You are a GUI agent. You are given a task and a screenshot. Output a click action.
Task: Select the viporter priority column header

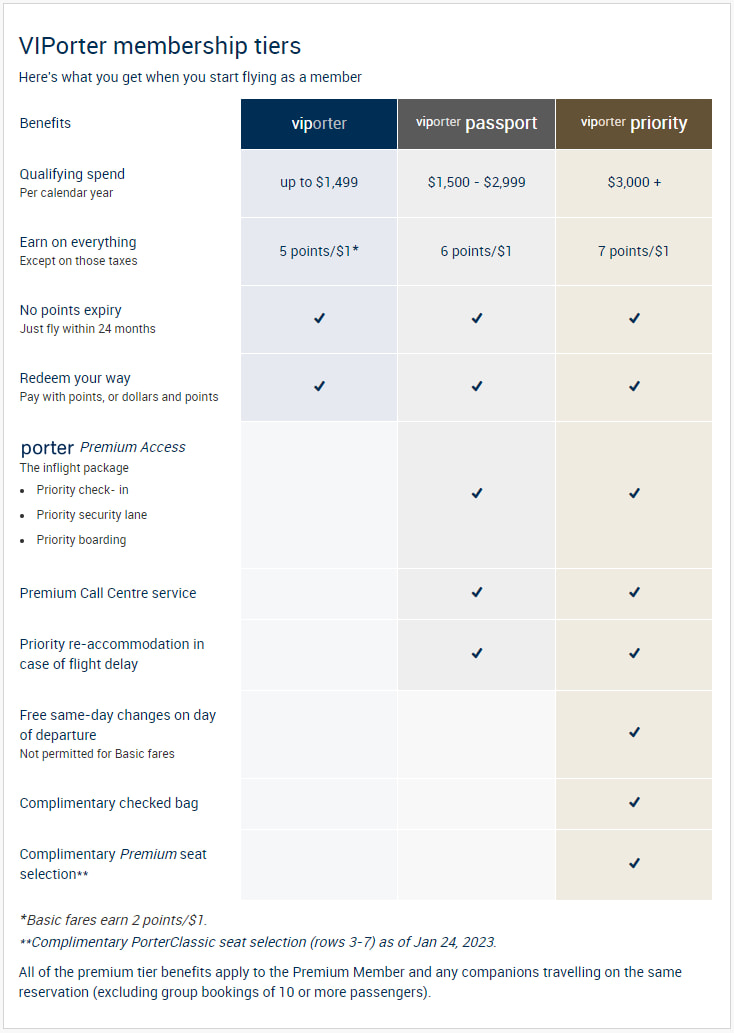(634, 124)
